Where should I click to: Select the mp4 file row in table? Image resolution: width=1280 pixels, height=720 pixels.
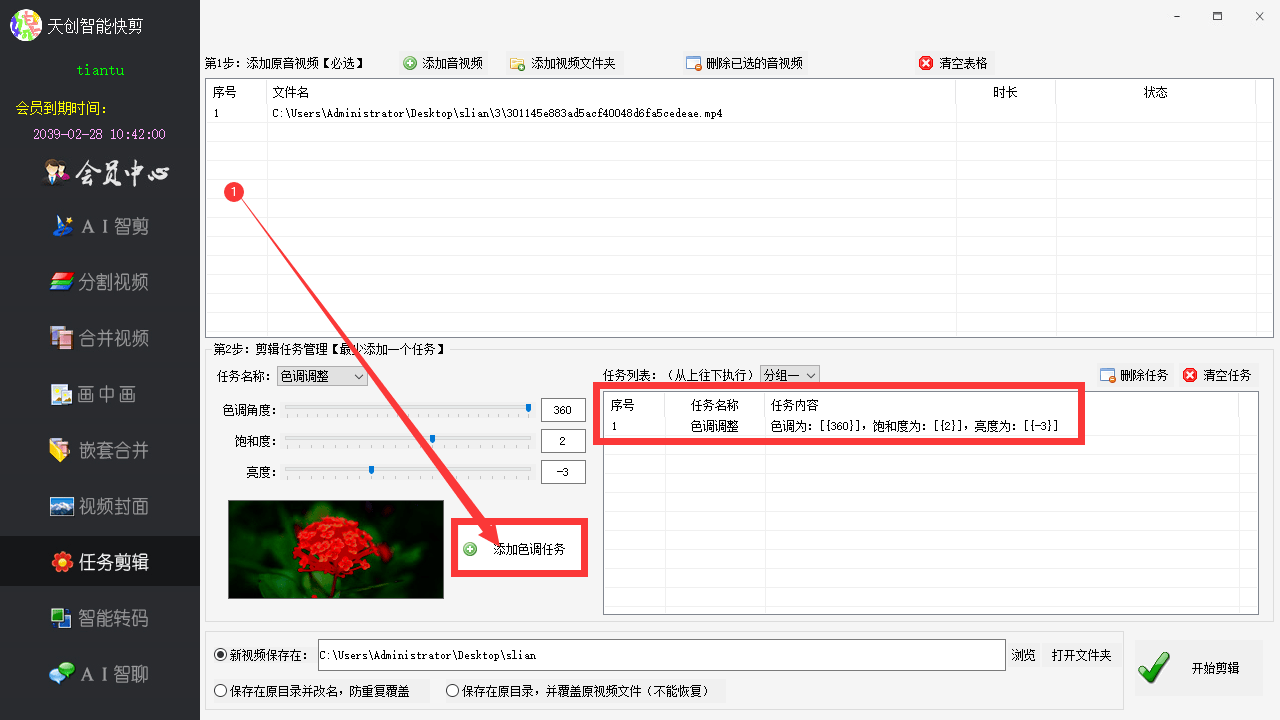click(731, 114)
